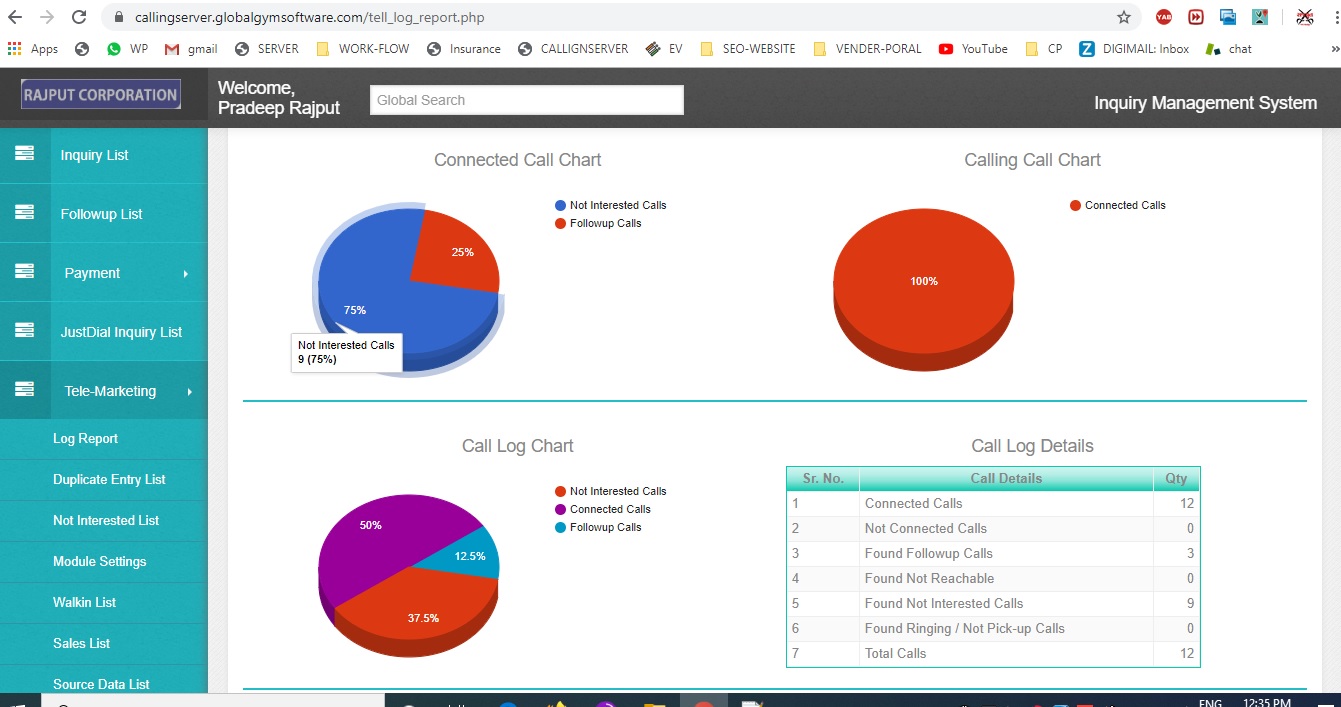Image resolution: width=1341 pixels, height=707 pixels.
Task: Bookmark this page with the star icon
Action: 1123,17
